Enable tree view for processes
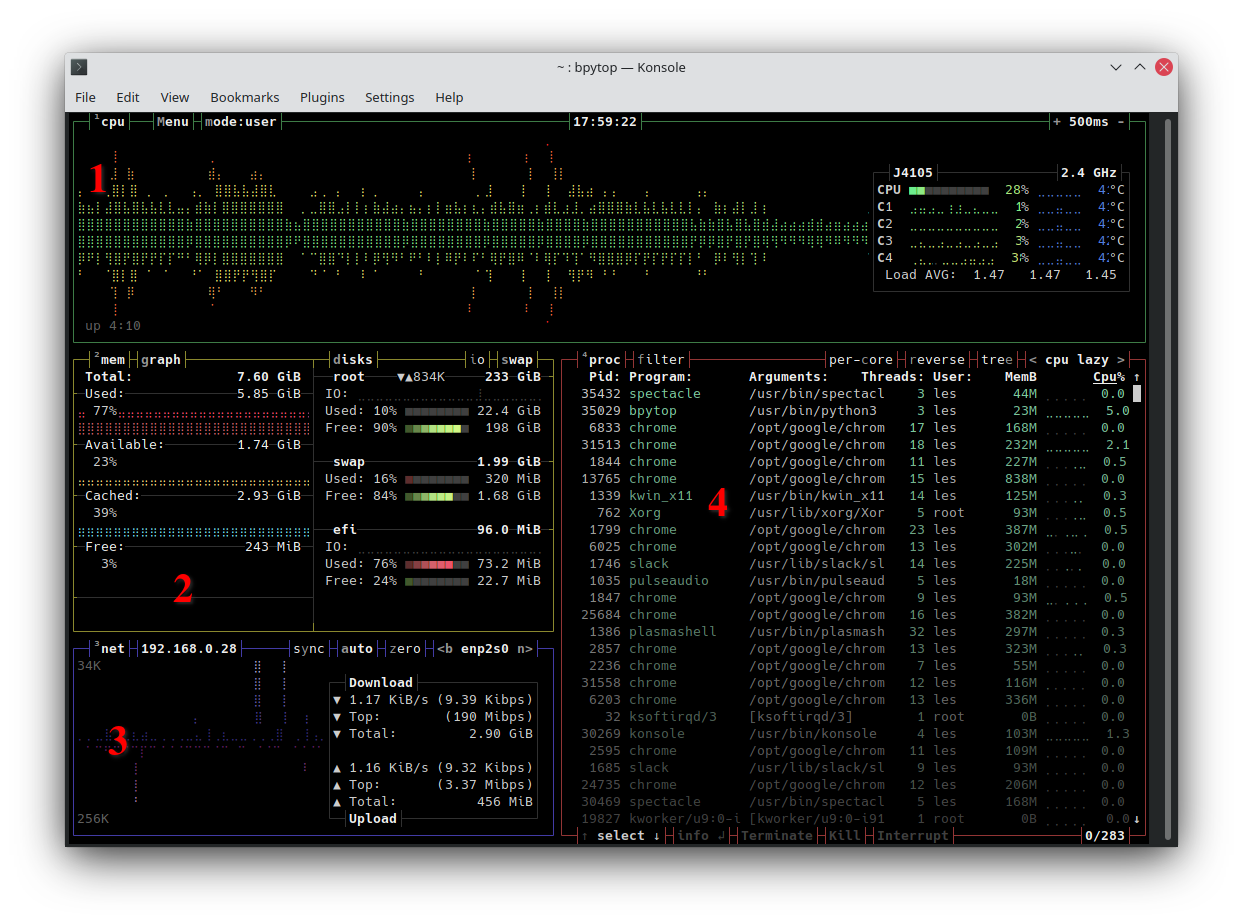1243x924 pixels. pyautogui.click(x=996, y=360)
